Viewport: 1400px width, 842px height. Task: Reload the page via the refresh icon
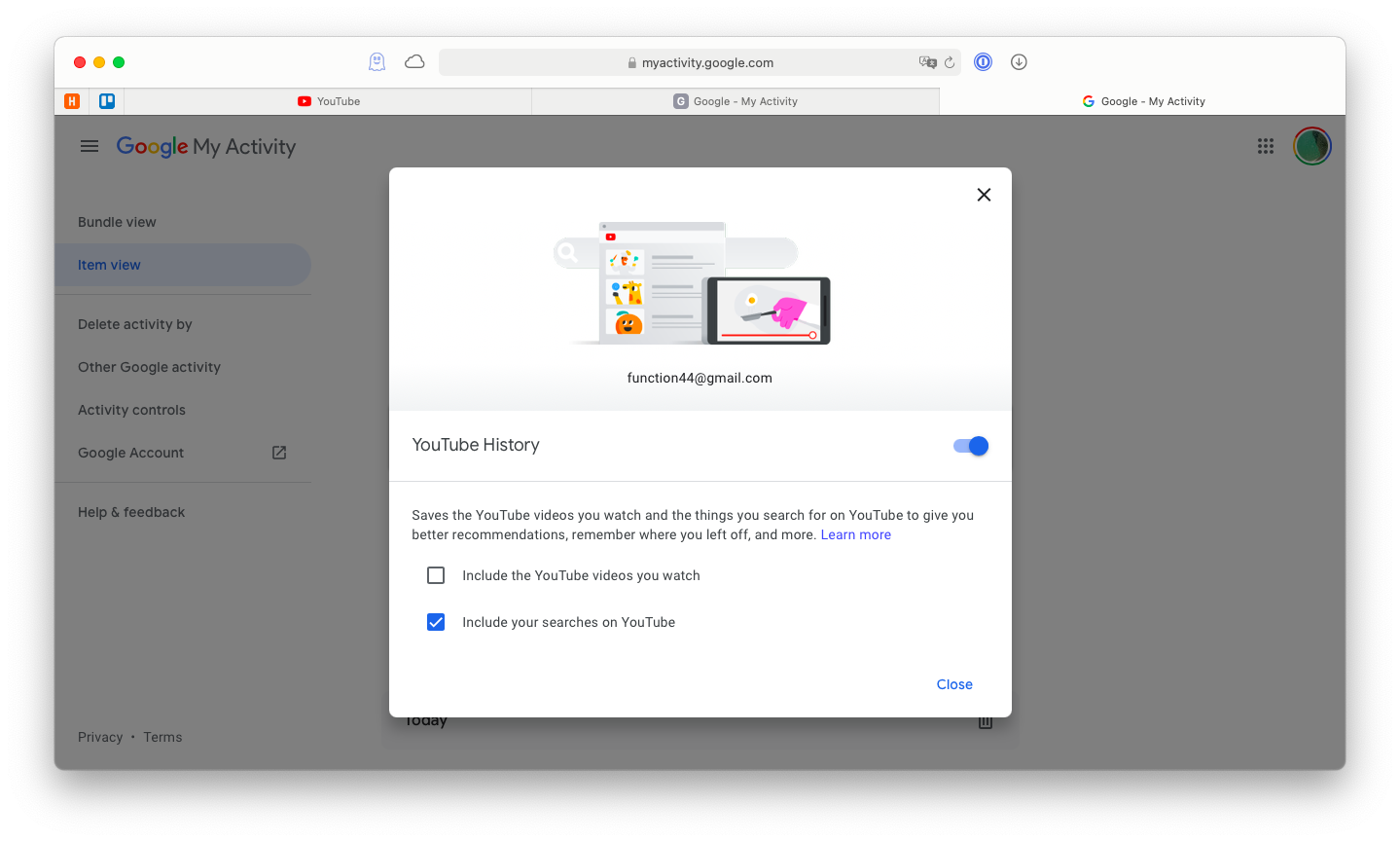tap(951, 61)
